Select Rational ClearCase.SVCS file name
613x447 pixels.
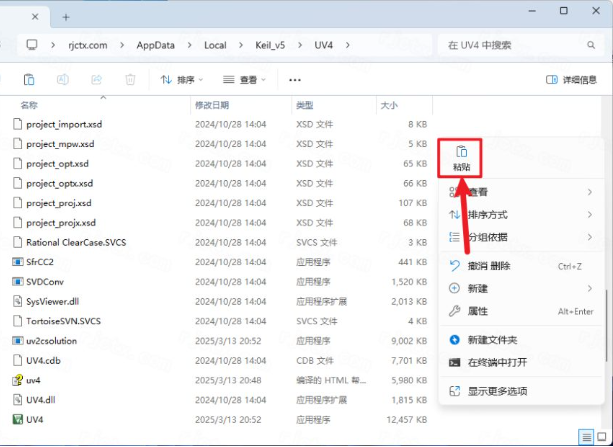(x=76, y=242)
